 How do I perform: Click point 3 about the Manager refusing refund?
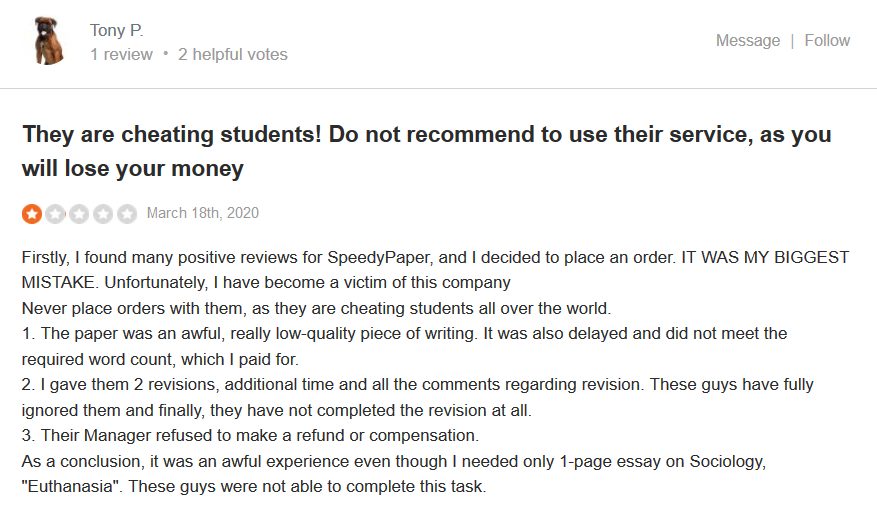click(x=251, y=435)
